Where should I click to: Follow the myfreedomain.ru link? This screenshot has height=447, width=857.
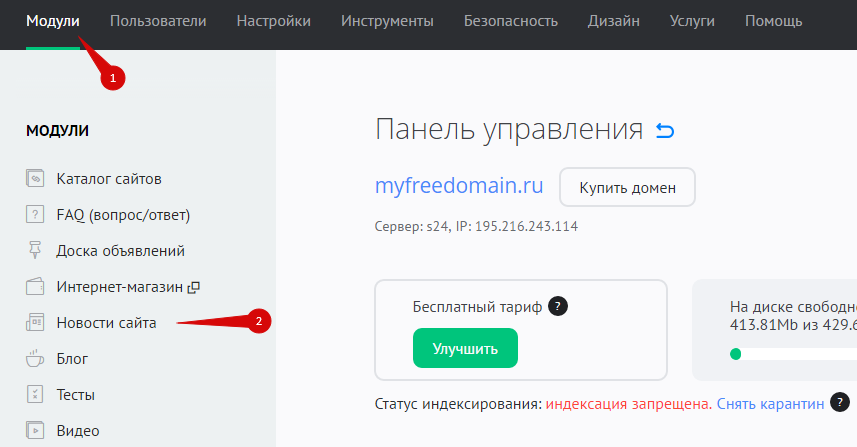tap(459, 186)
